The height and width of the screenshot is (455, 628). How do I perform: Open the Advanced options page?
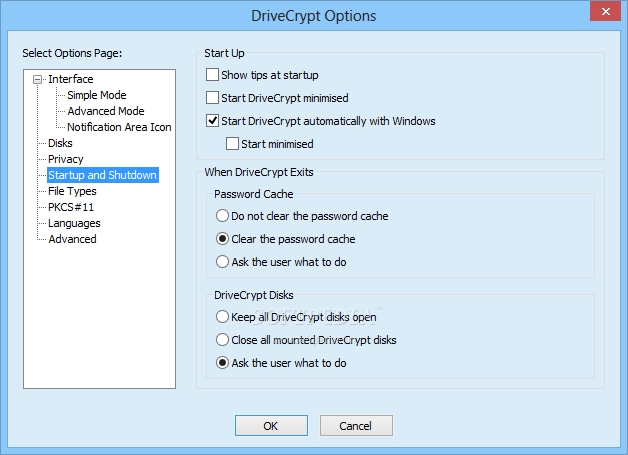pyautogui.click(x=72, y=239)
